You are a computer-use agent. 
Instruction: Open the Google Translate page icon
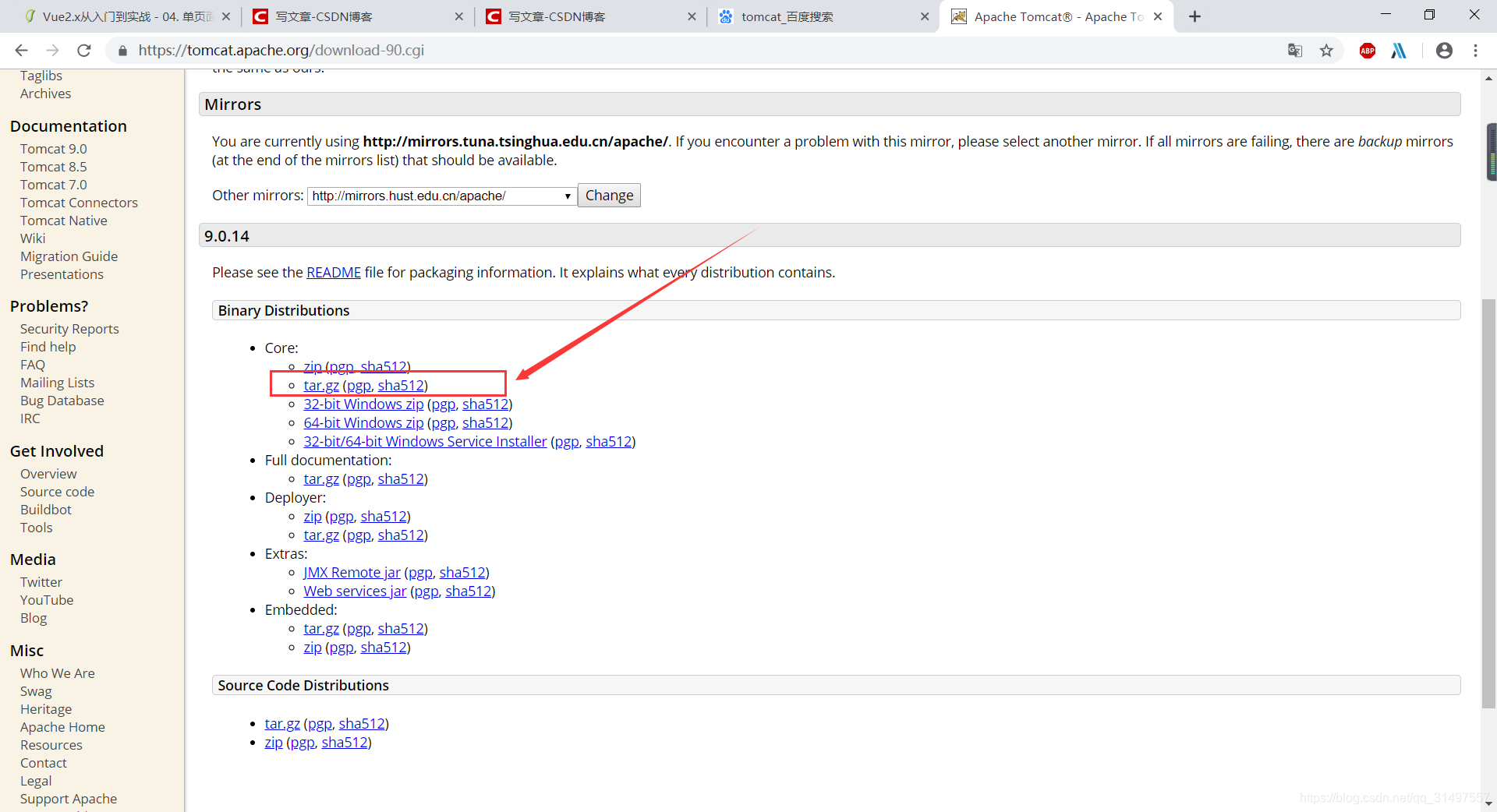[x=1294, y=51]
